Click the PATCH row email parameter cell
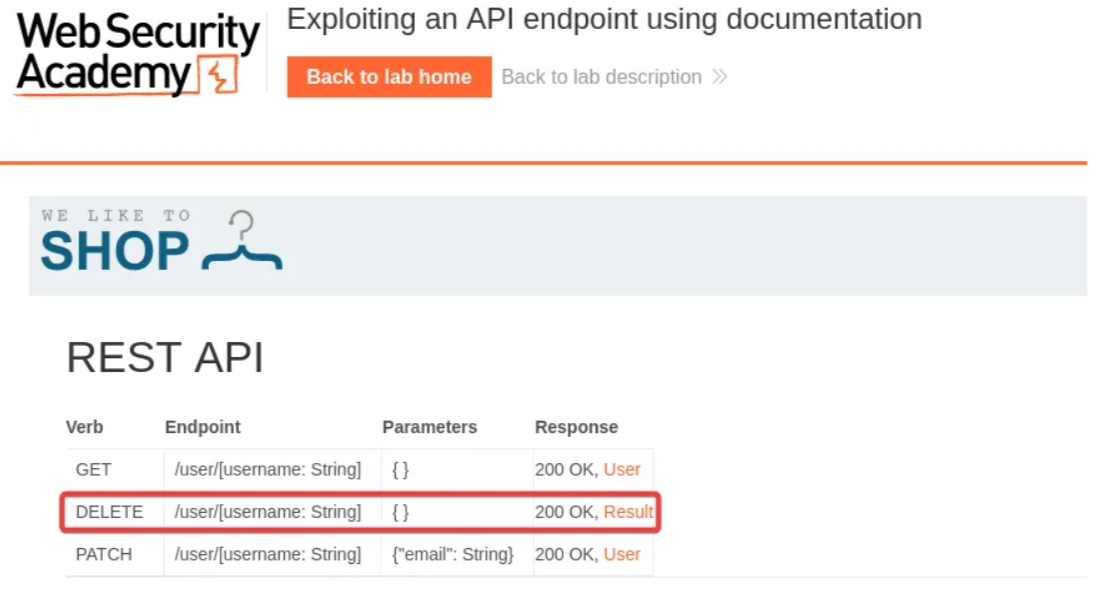Viewport: 1103px width, 595px height. click(x=452, y=554)
